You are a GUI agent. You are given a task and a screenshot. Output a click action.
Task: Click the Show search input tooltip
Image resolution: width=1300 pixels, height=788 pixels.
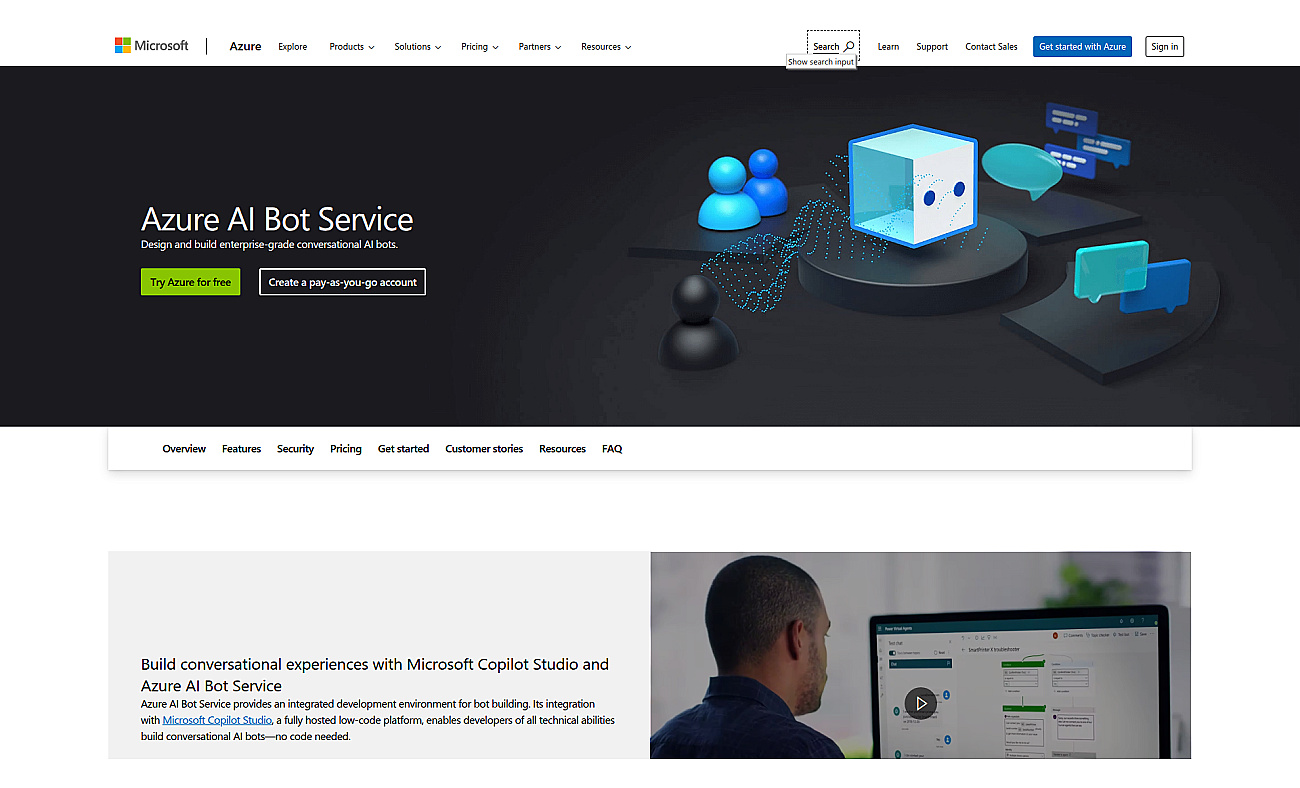click(x=821, y=62)
